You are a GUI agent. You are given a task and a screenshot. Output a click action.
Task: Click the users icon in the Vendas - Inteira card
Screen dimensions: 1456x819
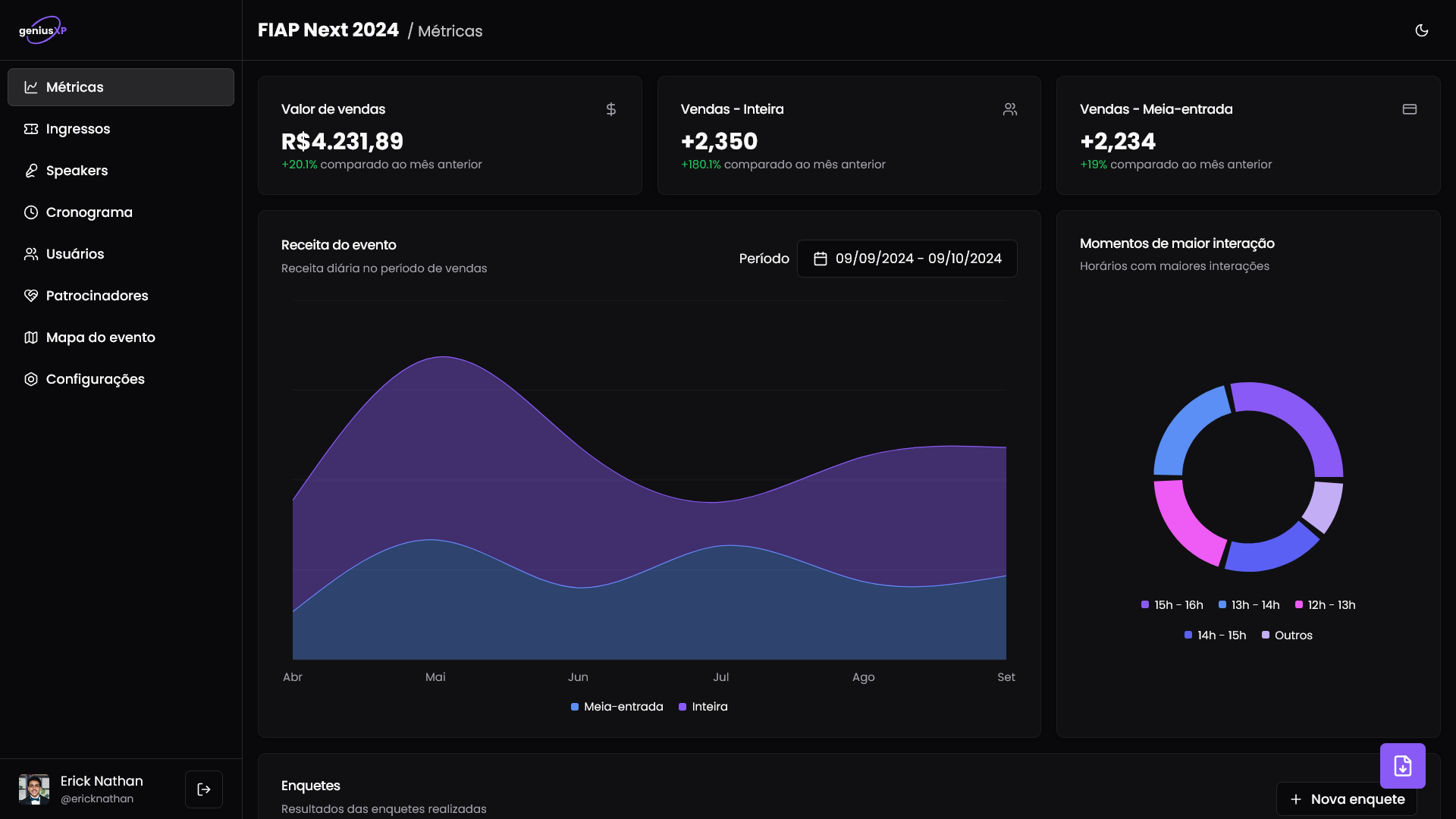click(x=1010, y=109)
